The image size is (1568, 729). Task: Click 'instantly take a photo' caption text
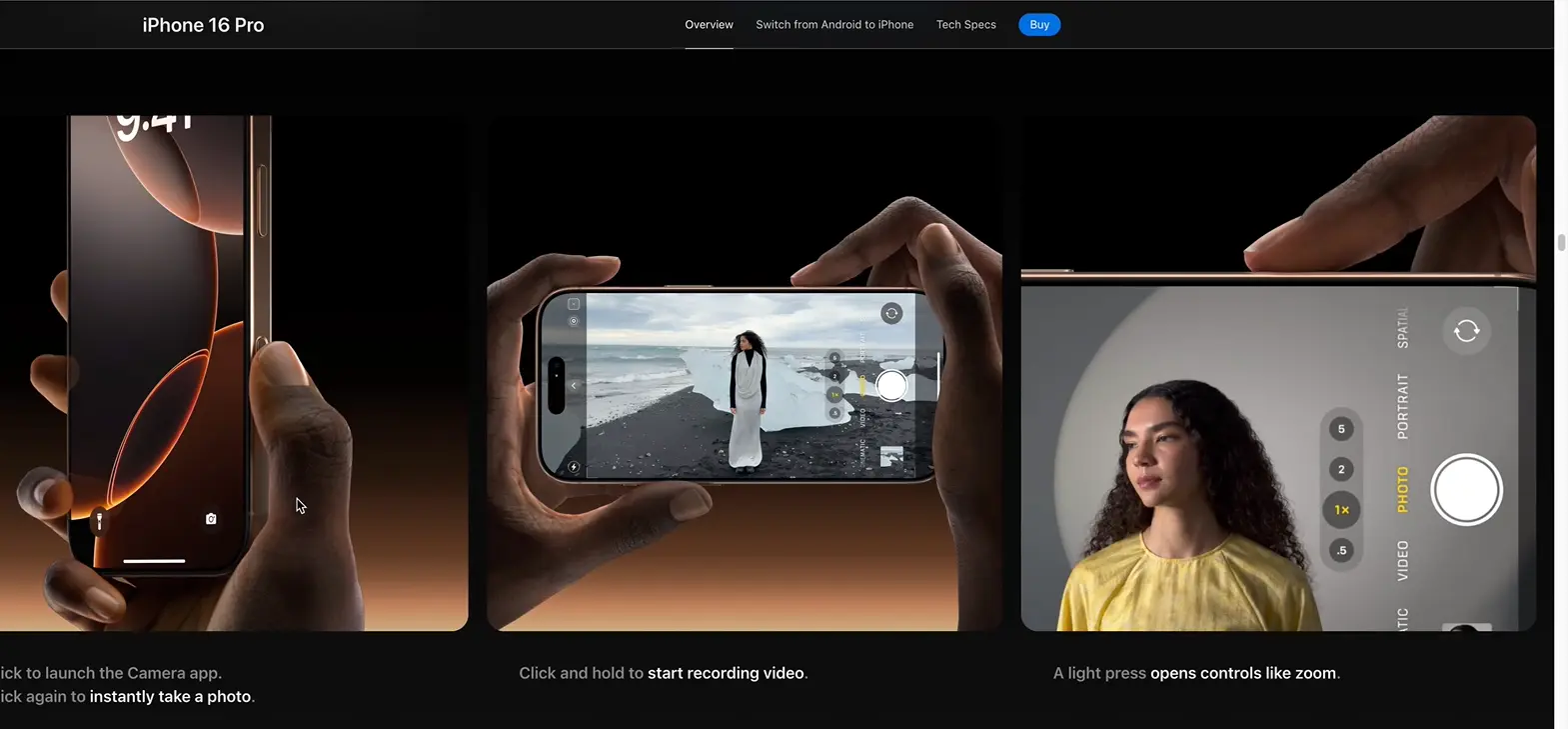[170, 697]
